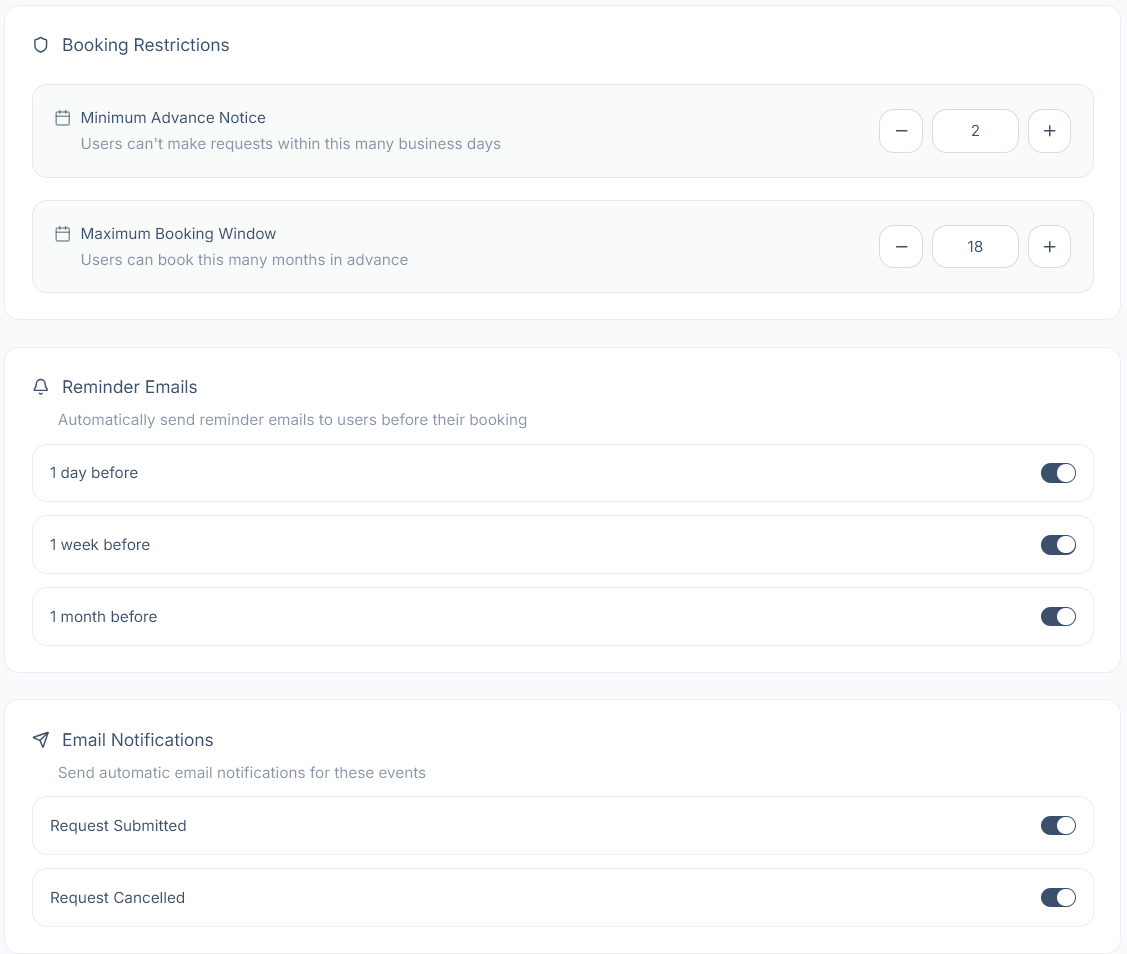The width and height of the screenshot is (1127, 954).
Task: Click the "Request Submitted" label
Action: (118, 825)
